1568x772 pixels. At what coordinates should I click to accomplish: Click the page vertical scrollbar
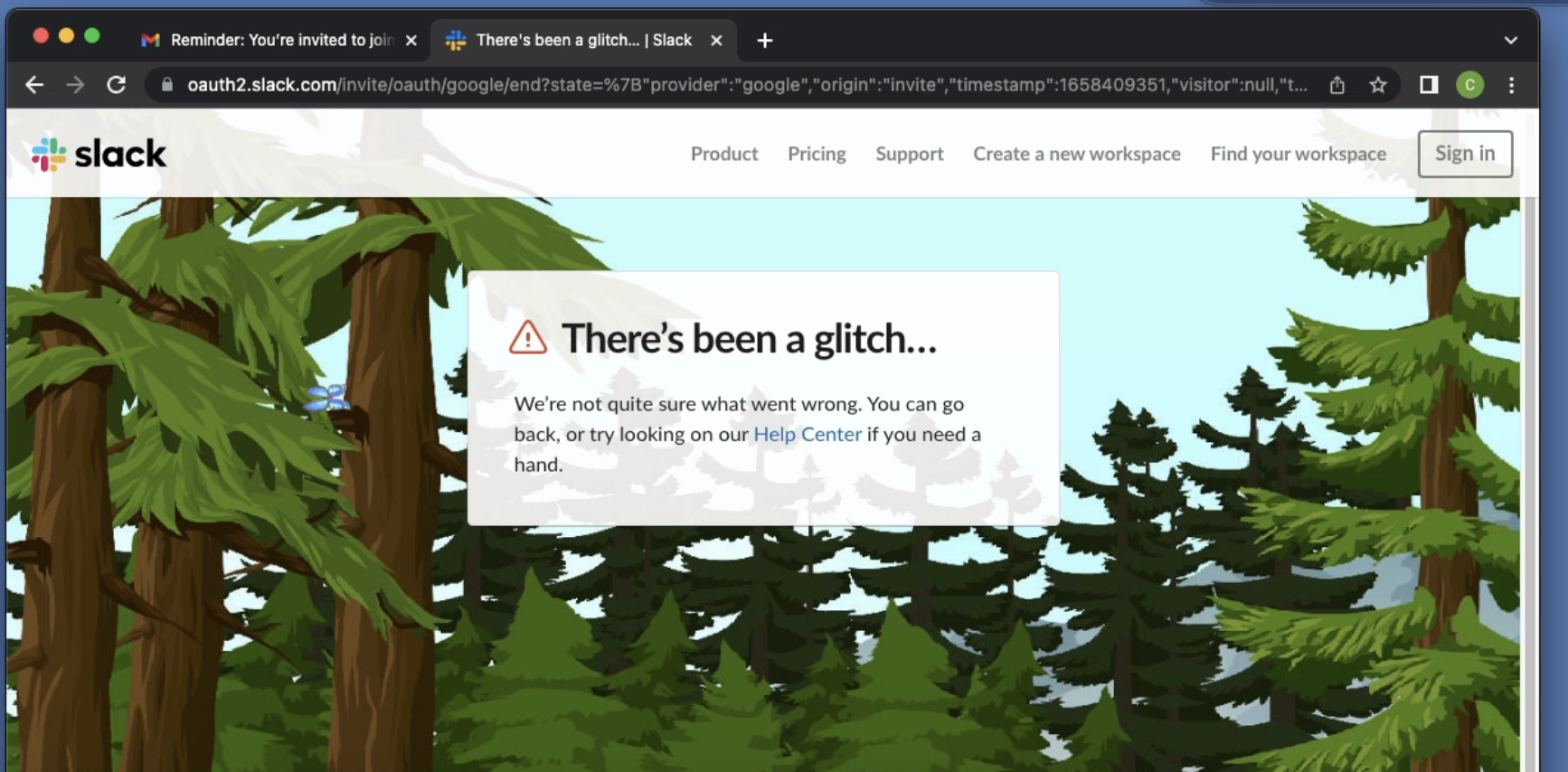tap(1530, 484)
